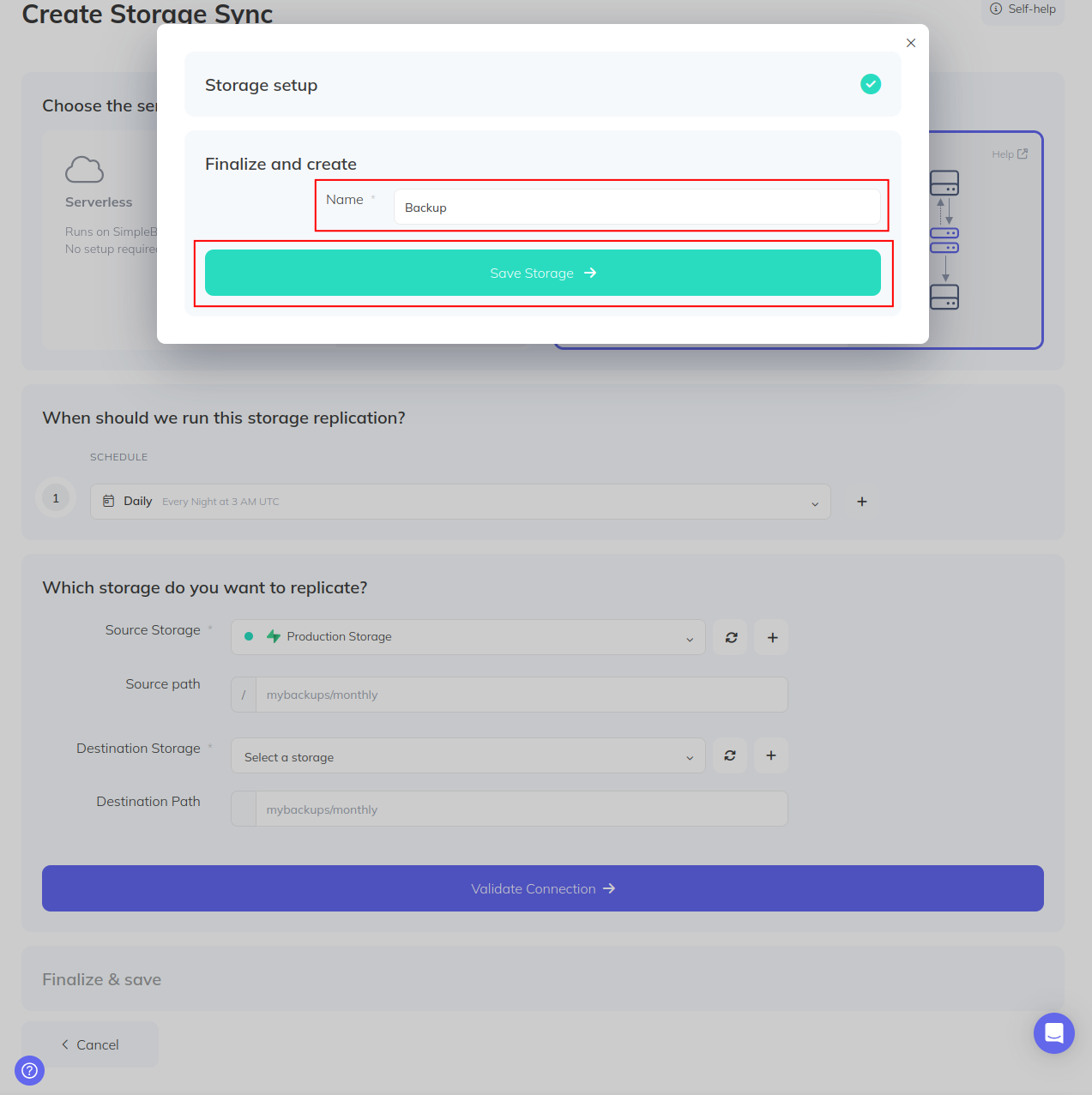
Task: Open the Source Storage dropdown
Action: [468, 637]
